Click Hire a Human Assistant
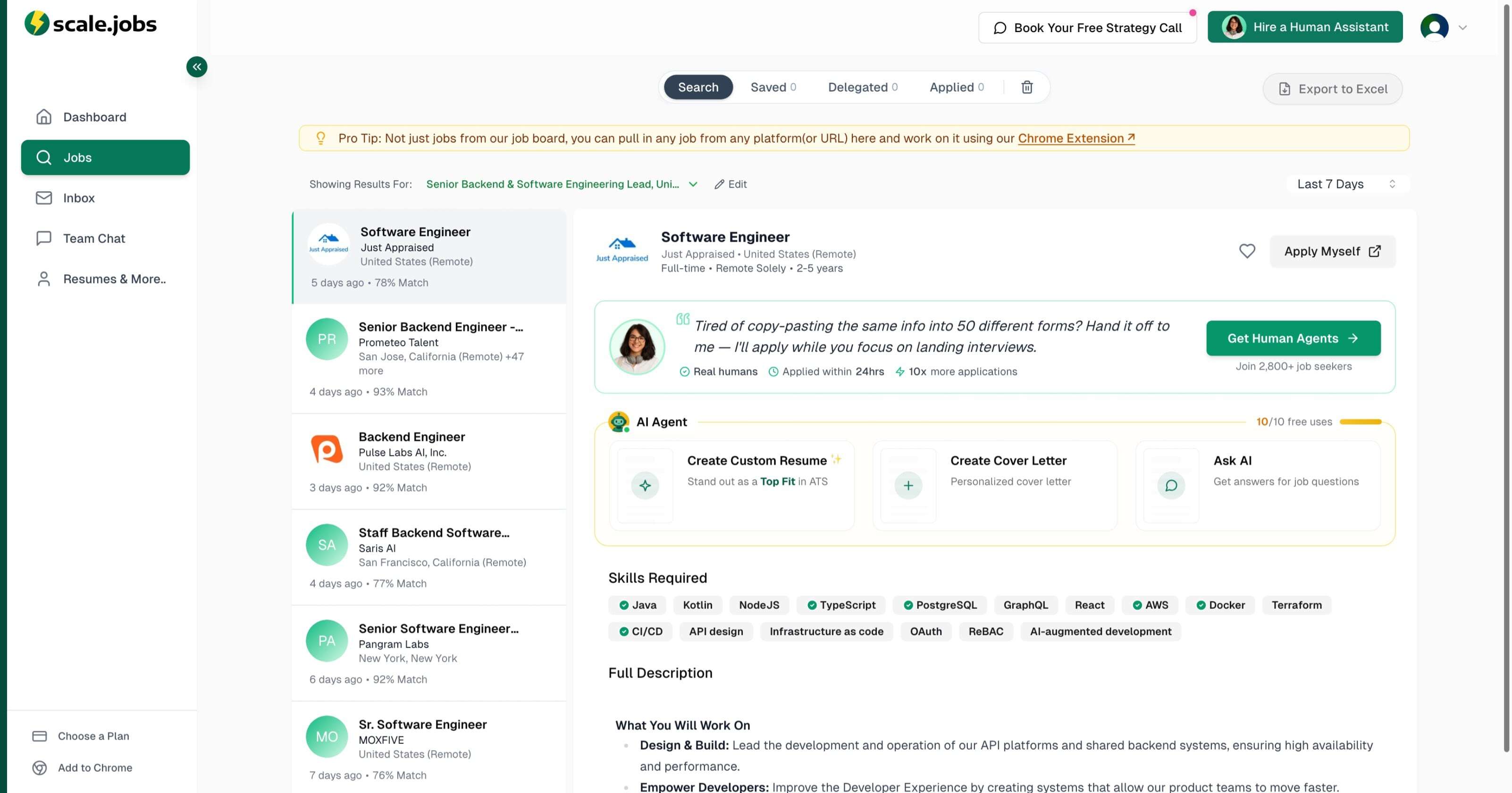This screenshot has width=1512, height=793. 1305,27
